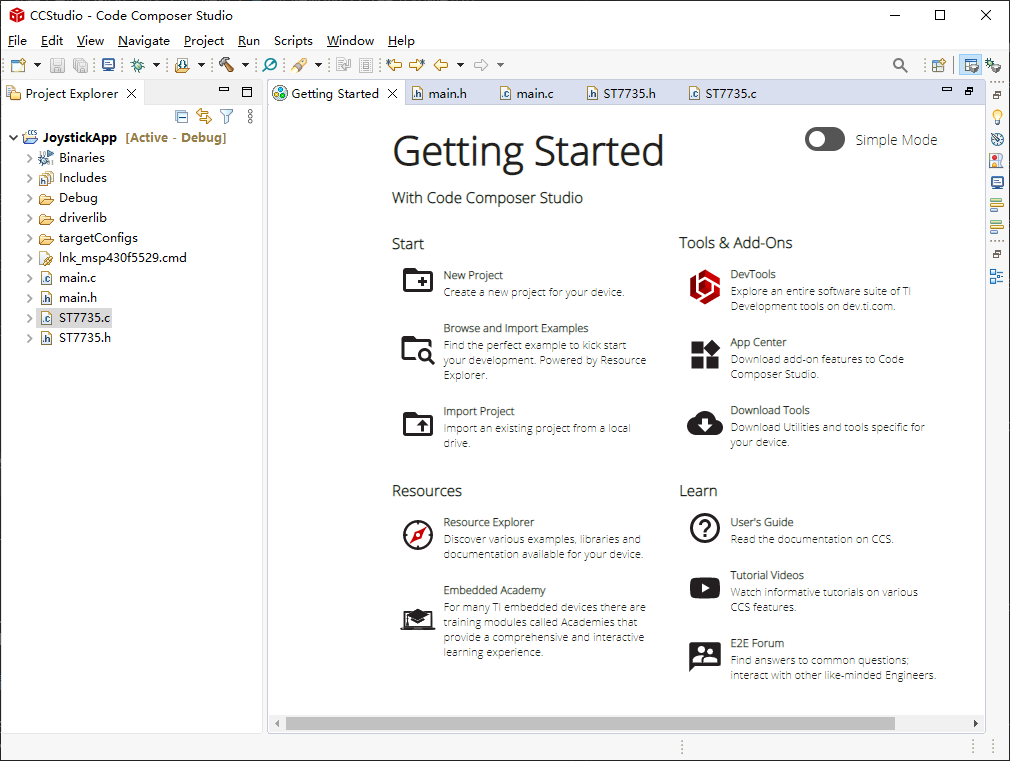Click the red DevTools hexagon icon
Image resolution: width=1010 pixels, height=761 pixels.
[705, 287]
